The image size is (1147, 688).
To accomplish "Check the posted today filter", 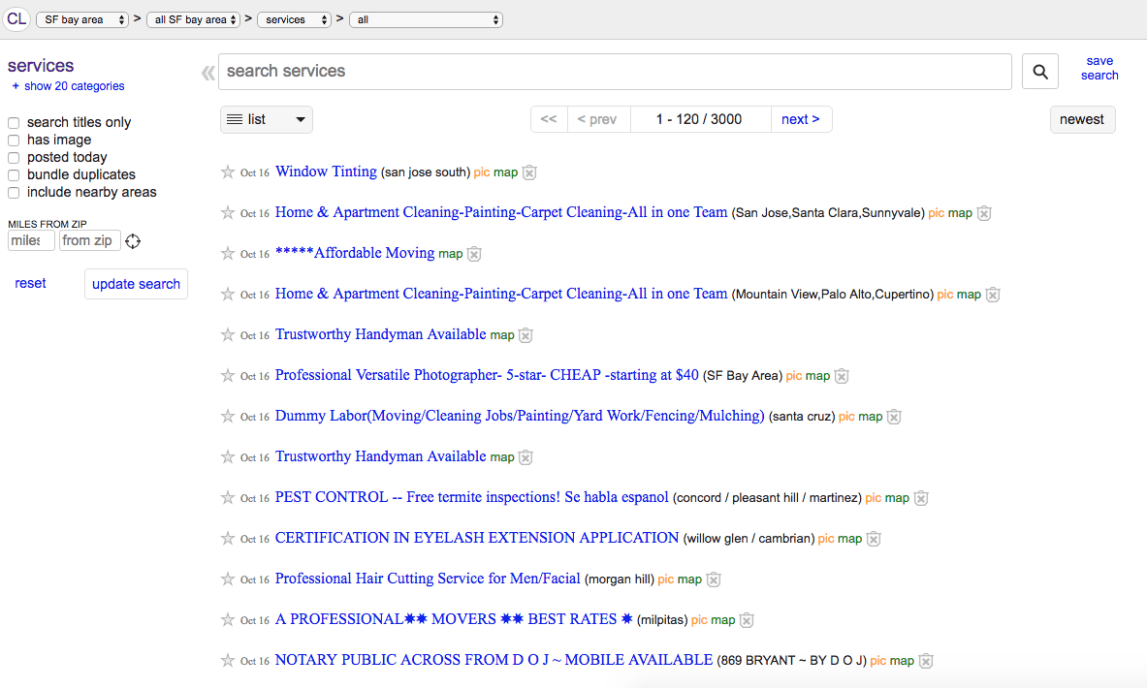I will click(x=13, y=158).
